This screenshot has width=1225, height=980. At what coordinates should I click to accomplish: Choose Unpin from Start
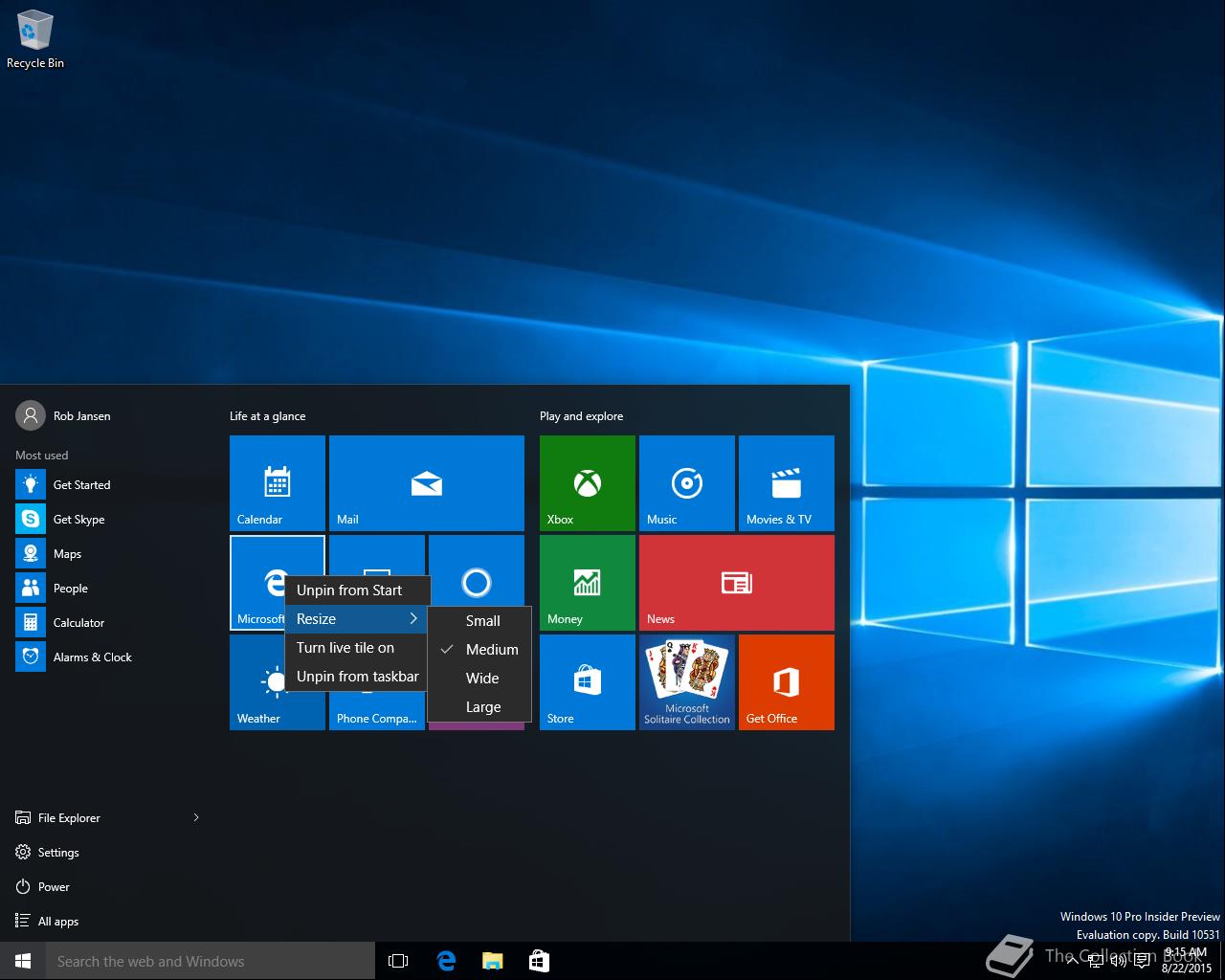[358, 590]
